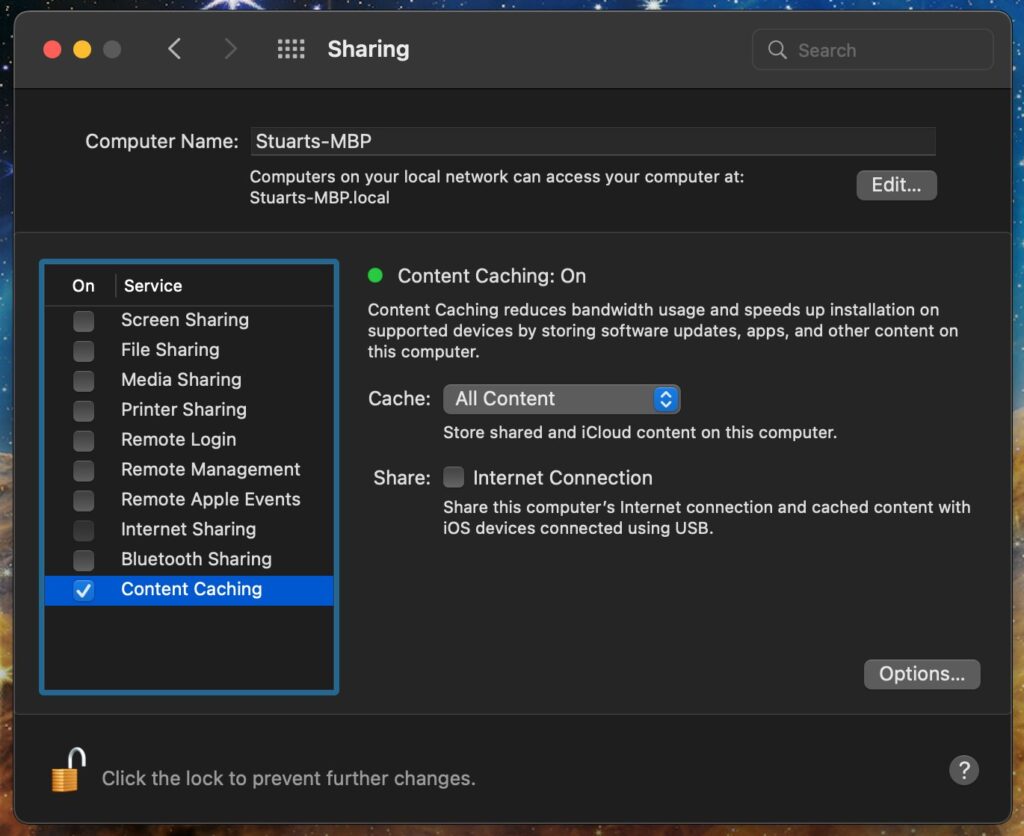Click the Service column header
The image size is (1024, 836).
[153, 286]
